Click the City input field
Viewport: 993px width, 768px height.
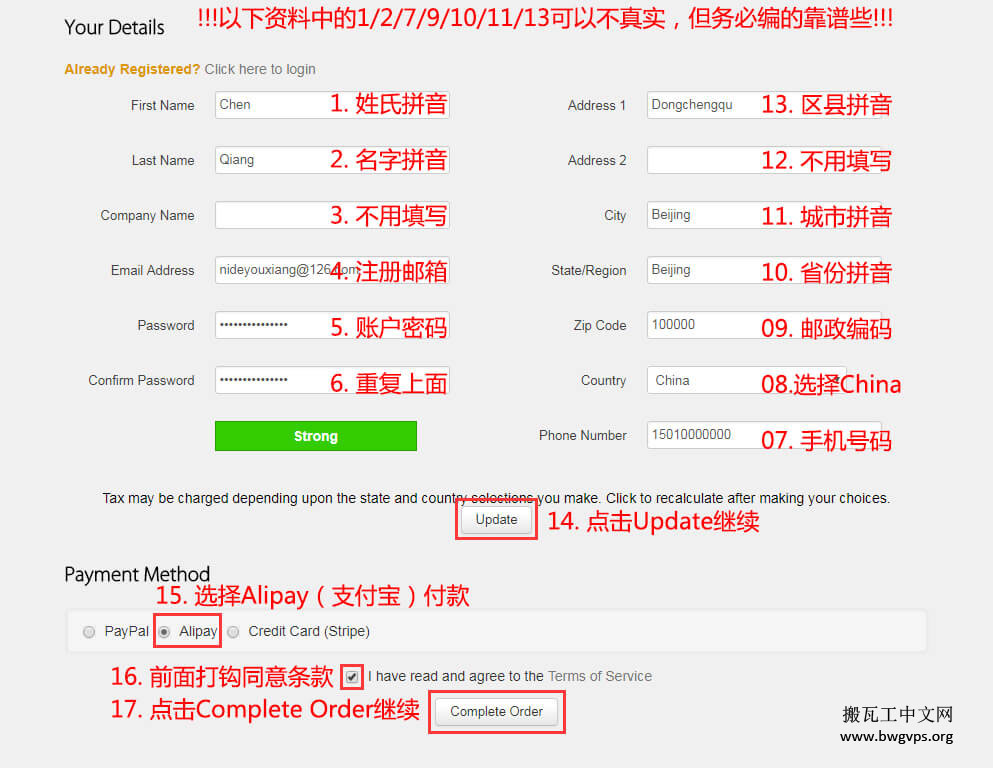point(764,215)
